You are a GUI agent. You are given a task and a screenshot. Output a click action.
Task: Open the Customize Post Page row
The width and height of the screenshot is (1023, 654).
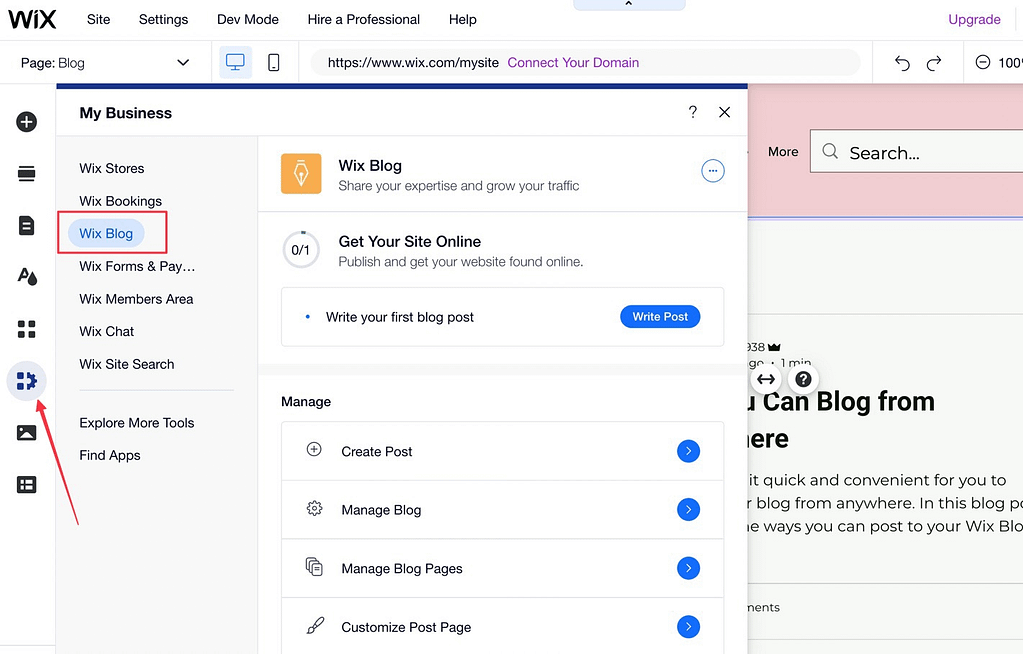pos(502,626)
